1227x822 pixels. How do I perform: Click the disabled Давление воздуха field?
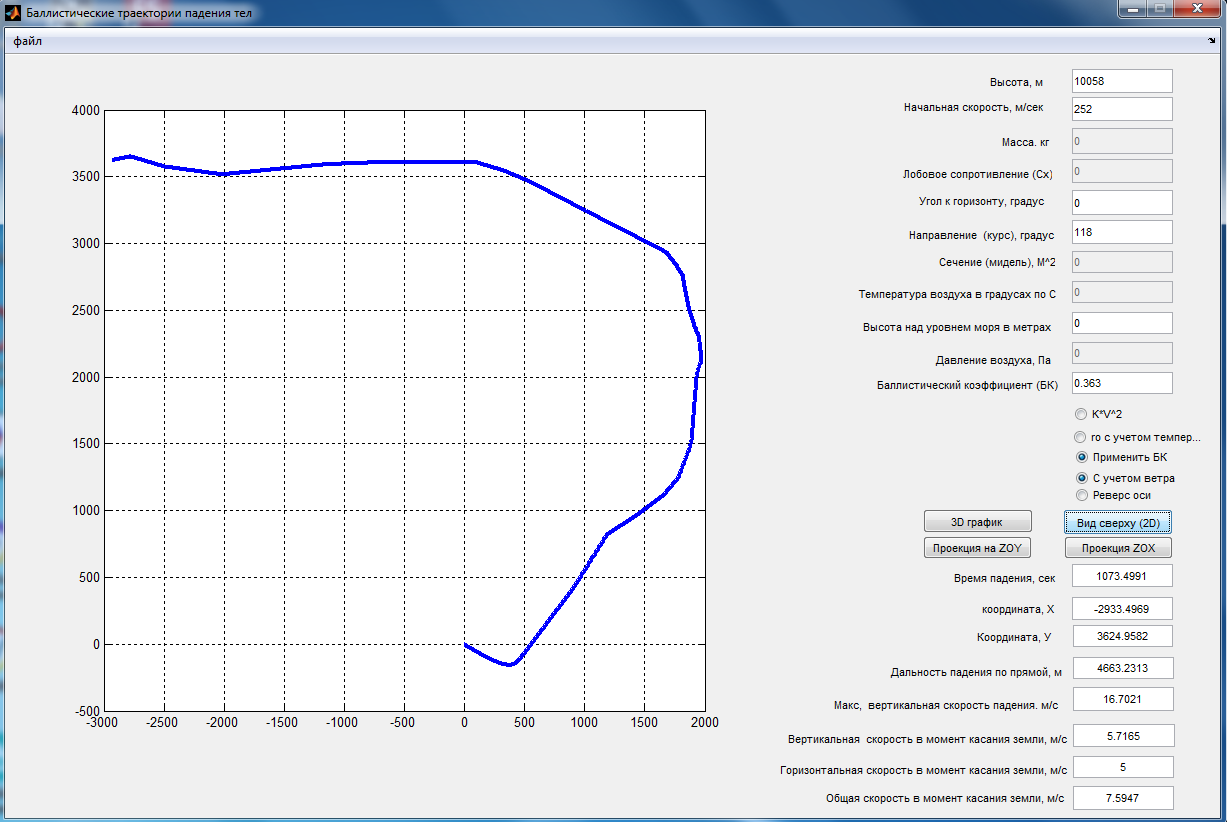pyautogui.click(x=1121, y=353)
